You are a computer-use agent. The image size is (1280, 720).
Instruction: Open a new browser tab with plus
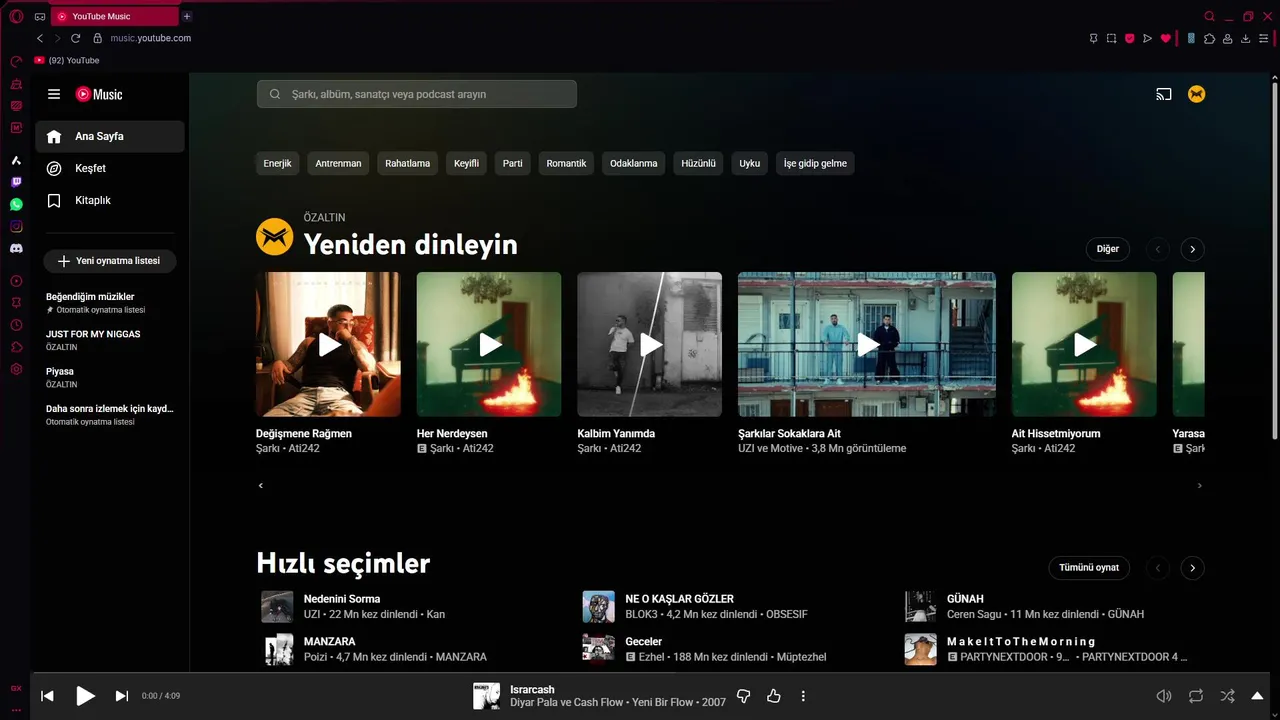(x=187, y=16)
